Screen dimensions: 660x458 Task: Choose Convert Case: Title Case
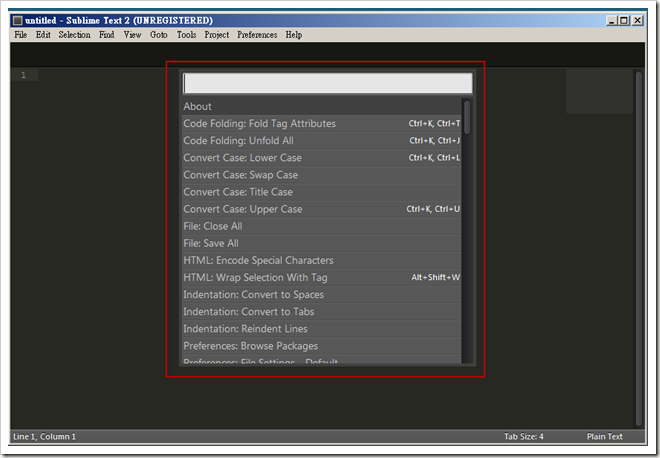322,192
